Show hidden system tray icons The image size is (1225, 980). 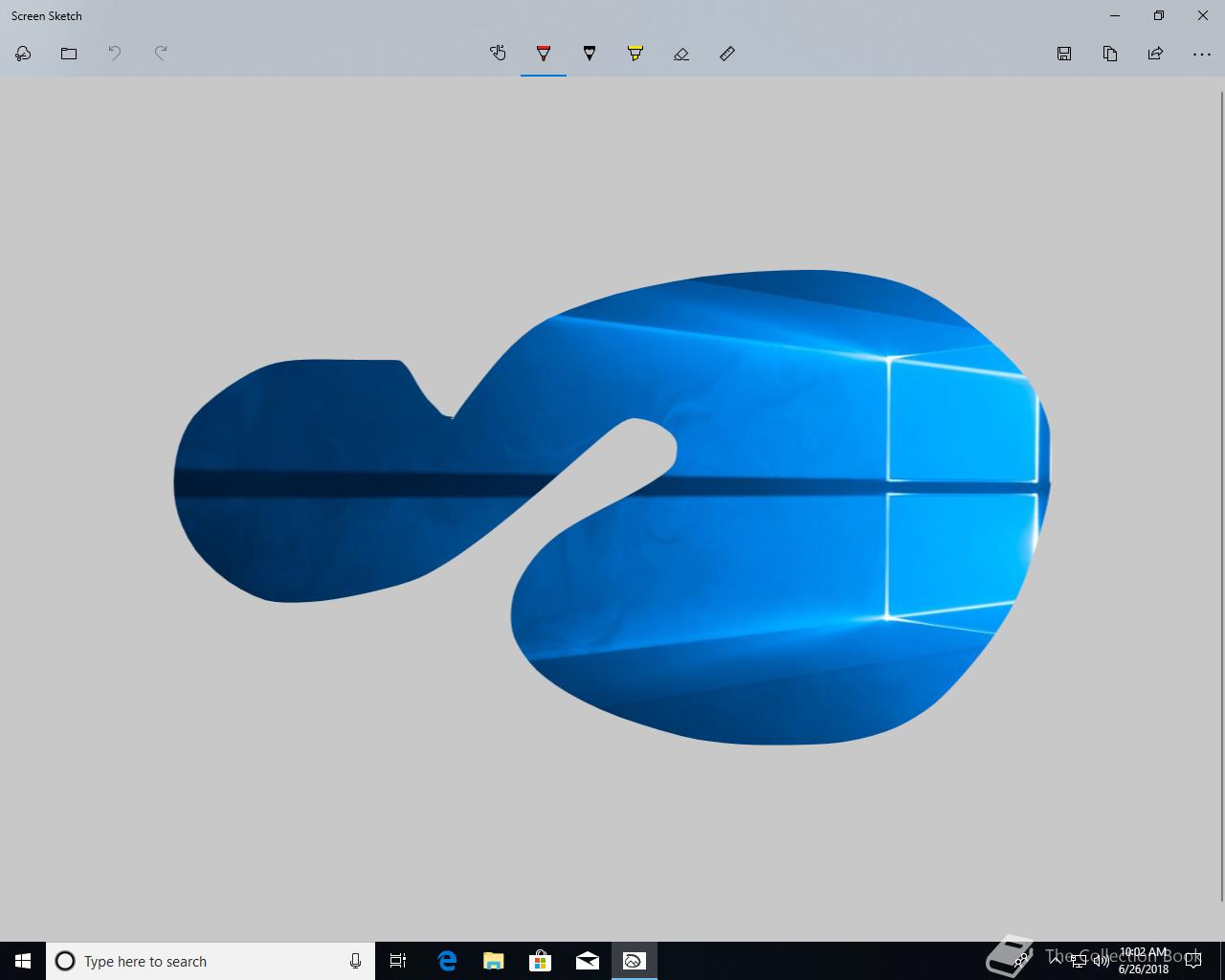tap(1055, 961)
